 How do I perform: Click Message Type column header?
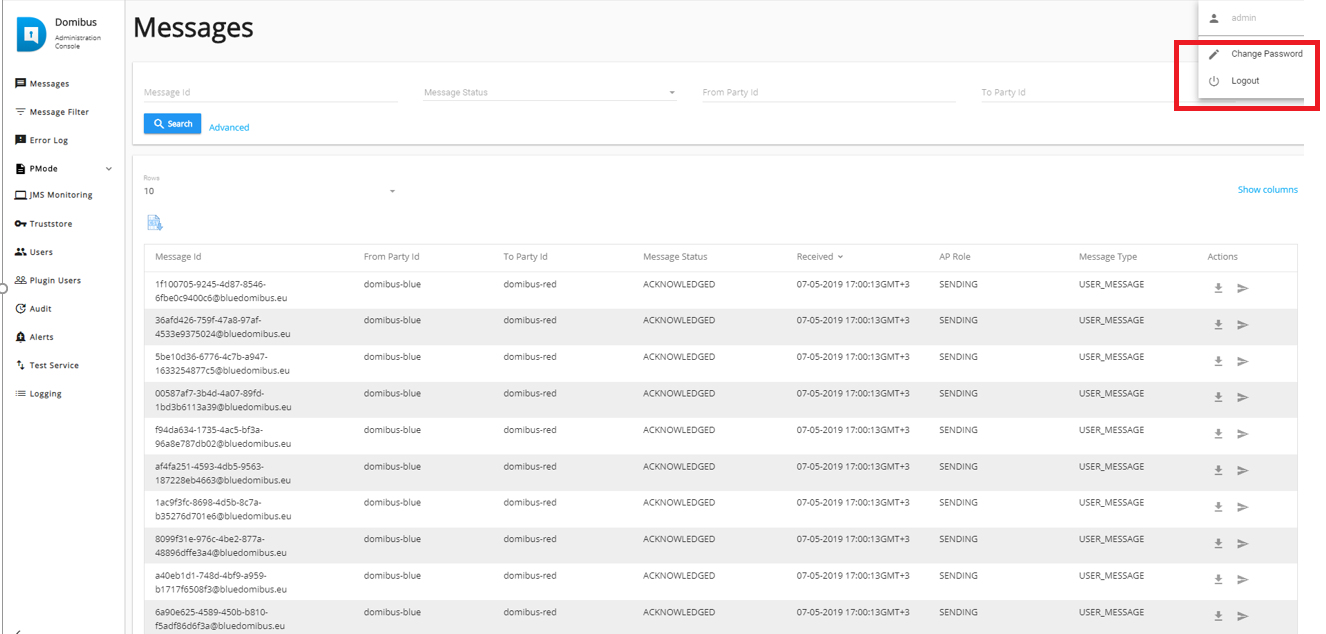tap(1108, 257)
